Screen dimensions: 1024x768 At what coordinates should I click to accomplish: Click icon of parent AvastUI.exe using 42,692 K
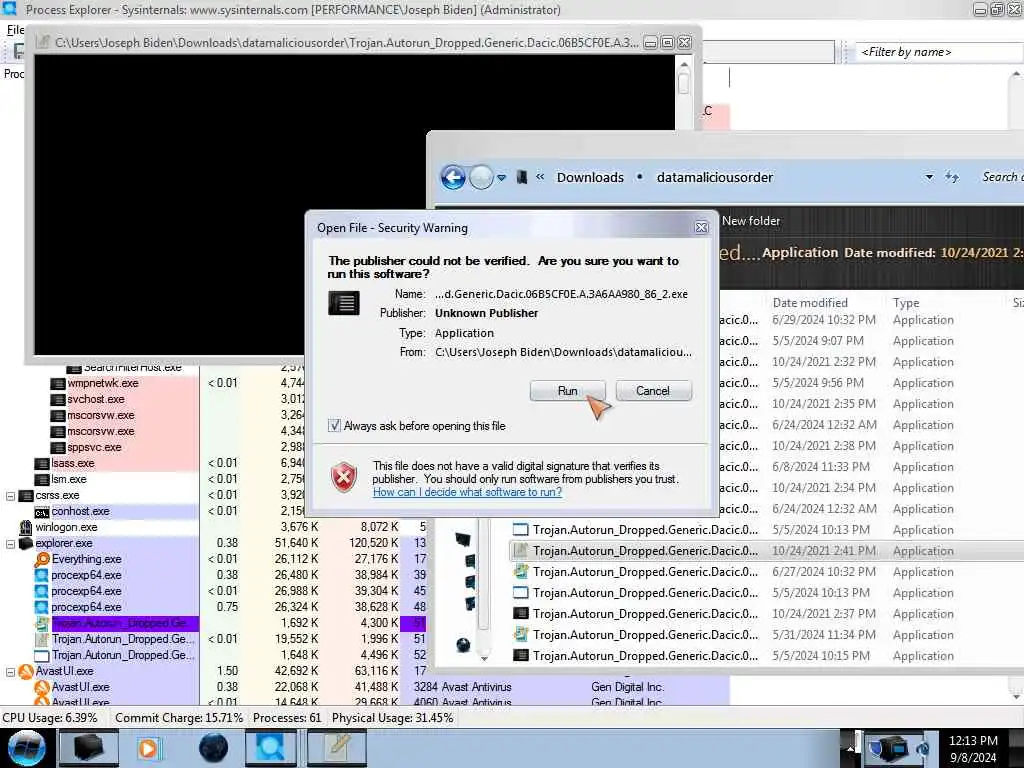[x=25, y=671]
